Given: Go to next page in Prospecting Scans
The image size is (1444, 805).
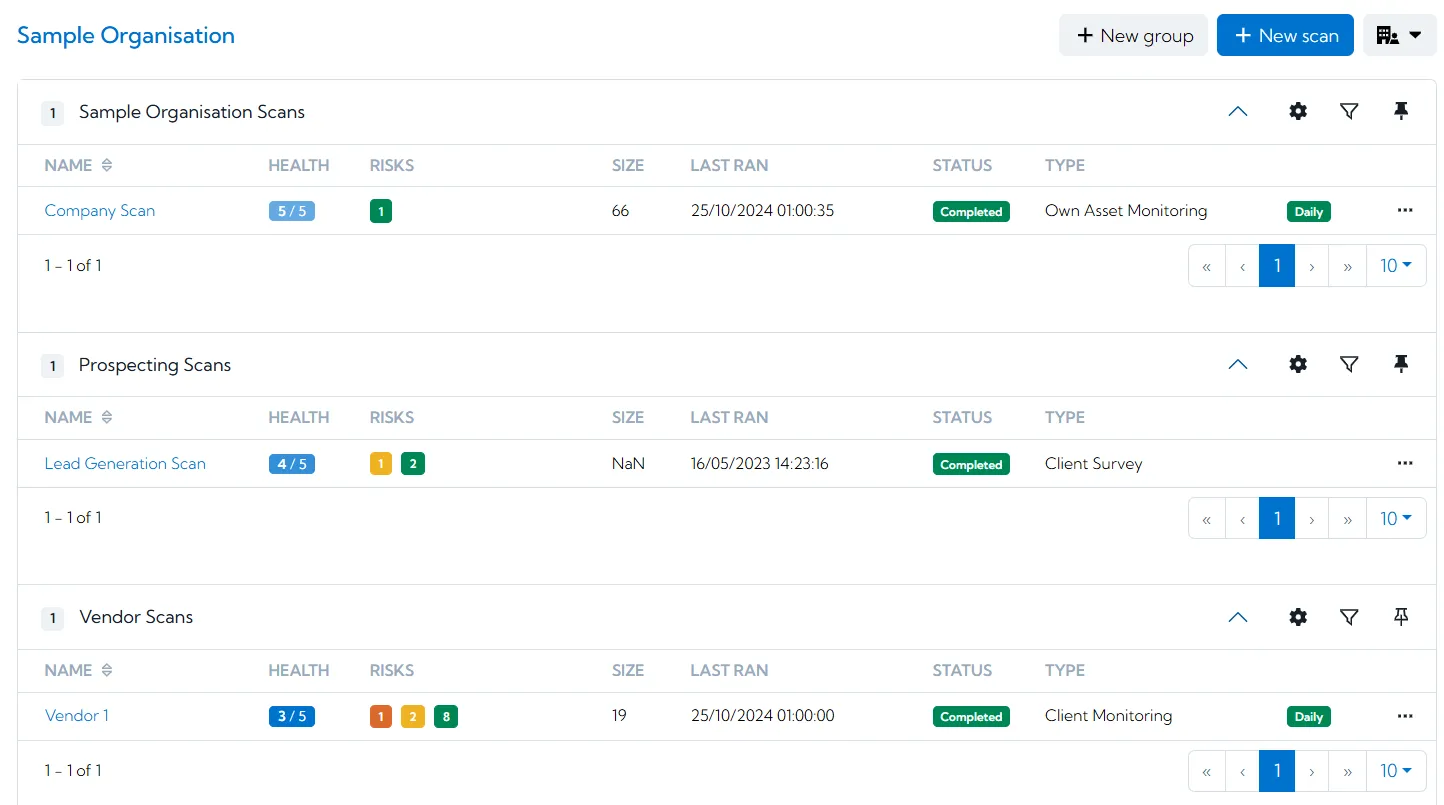Looking at the screenshot, I should [x=1312, y=518].
